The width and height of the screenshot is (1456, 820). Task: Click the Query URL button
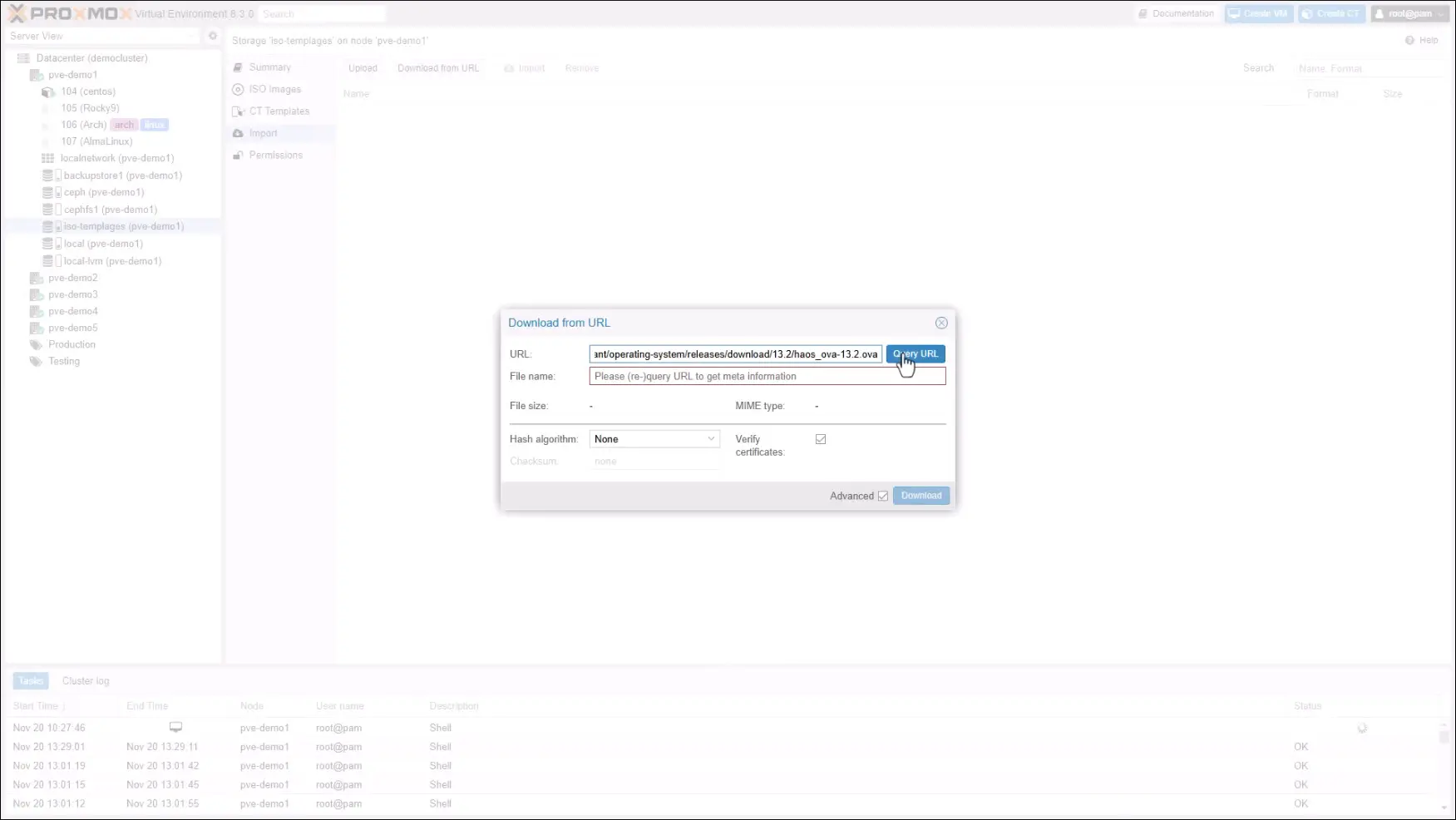coord(916,354)
